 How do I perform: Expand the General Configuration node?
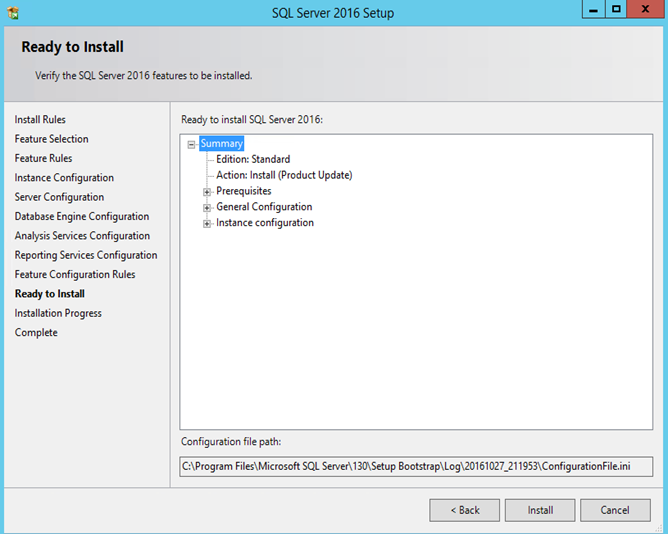coord(207,208)
